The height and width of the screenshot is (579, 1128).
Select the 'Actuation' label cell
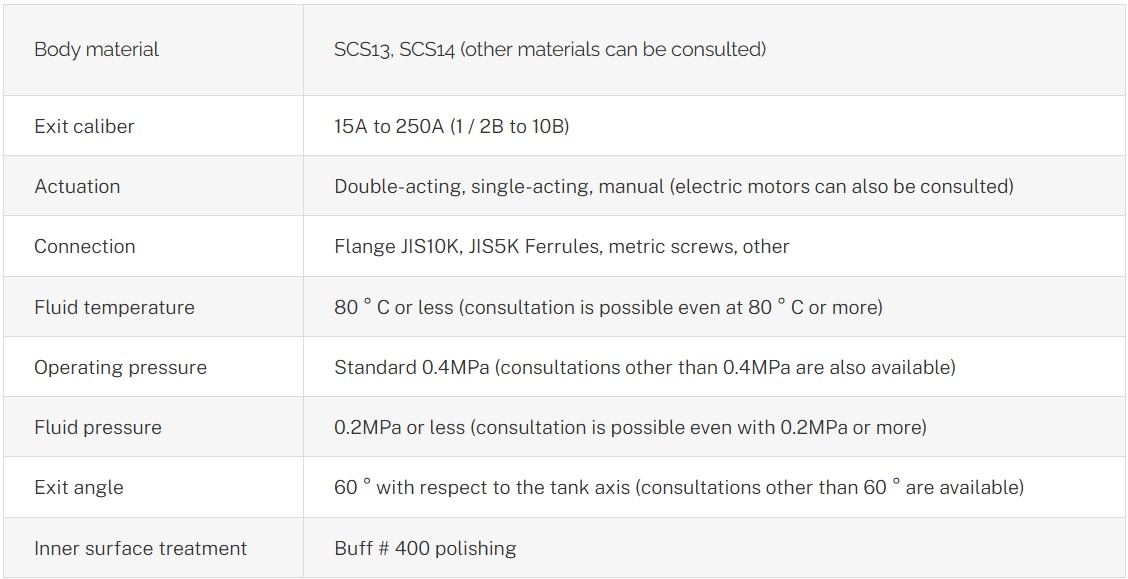(x=77, y=187)
